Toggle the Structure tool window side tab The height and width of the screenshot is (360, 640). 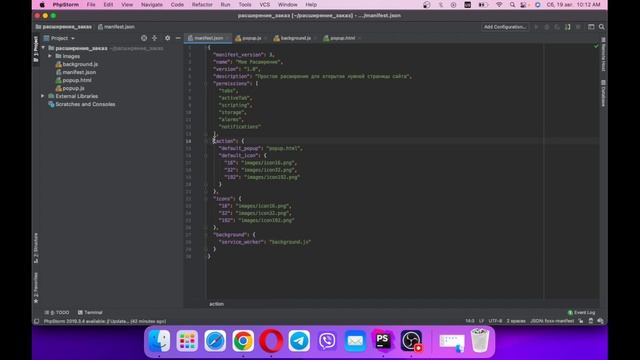[36, 248]
